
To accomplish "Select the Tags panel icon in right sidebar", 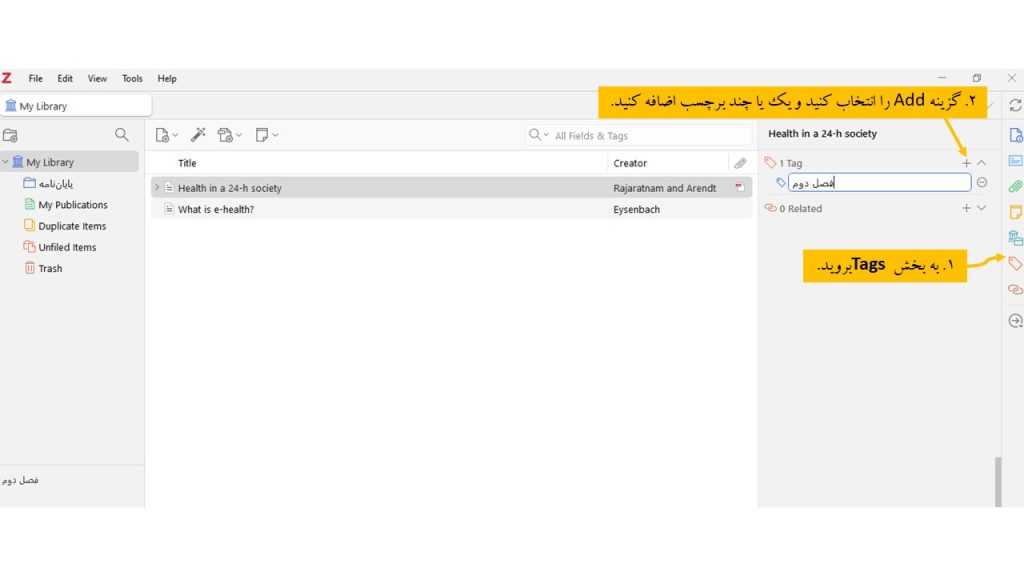I will [1014, 264].
